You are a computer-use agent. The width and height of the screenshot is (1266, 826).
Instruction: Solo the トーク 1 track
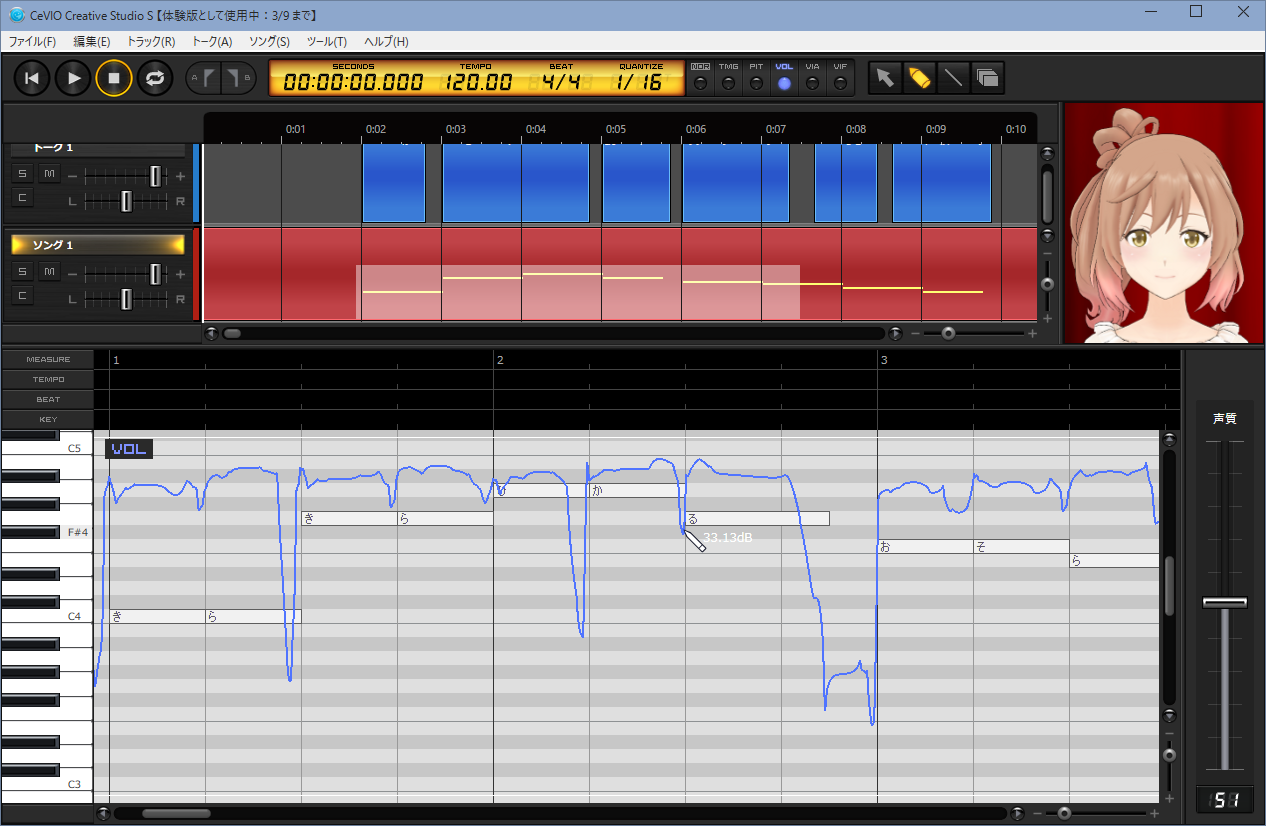click(x=22, y=174)
